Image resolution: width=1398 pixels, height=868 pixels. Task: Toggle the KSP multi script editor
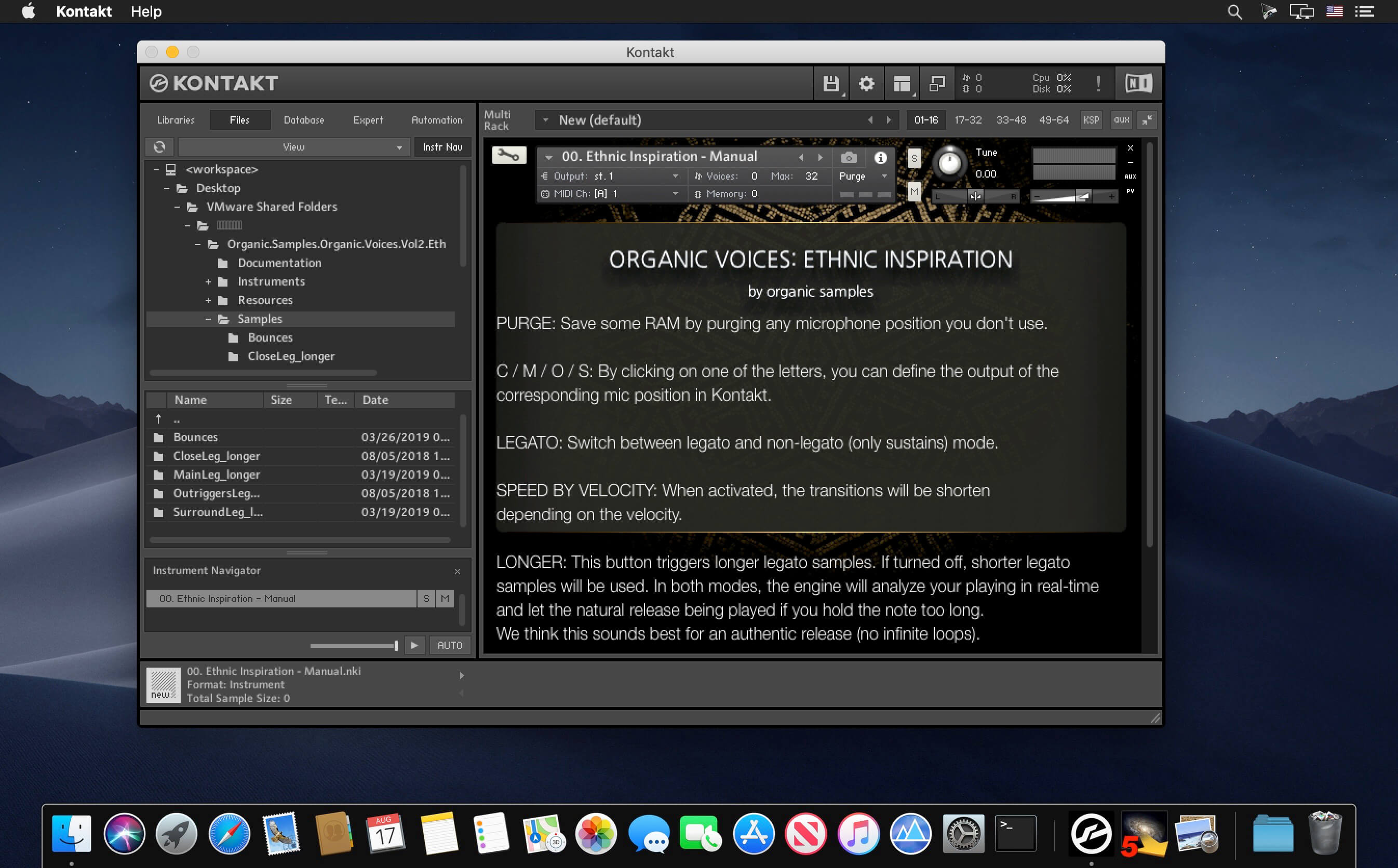point(1091,119)
